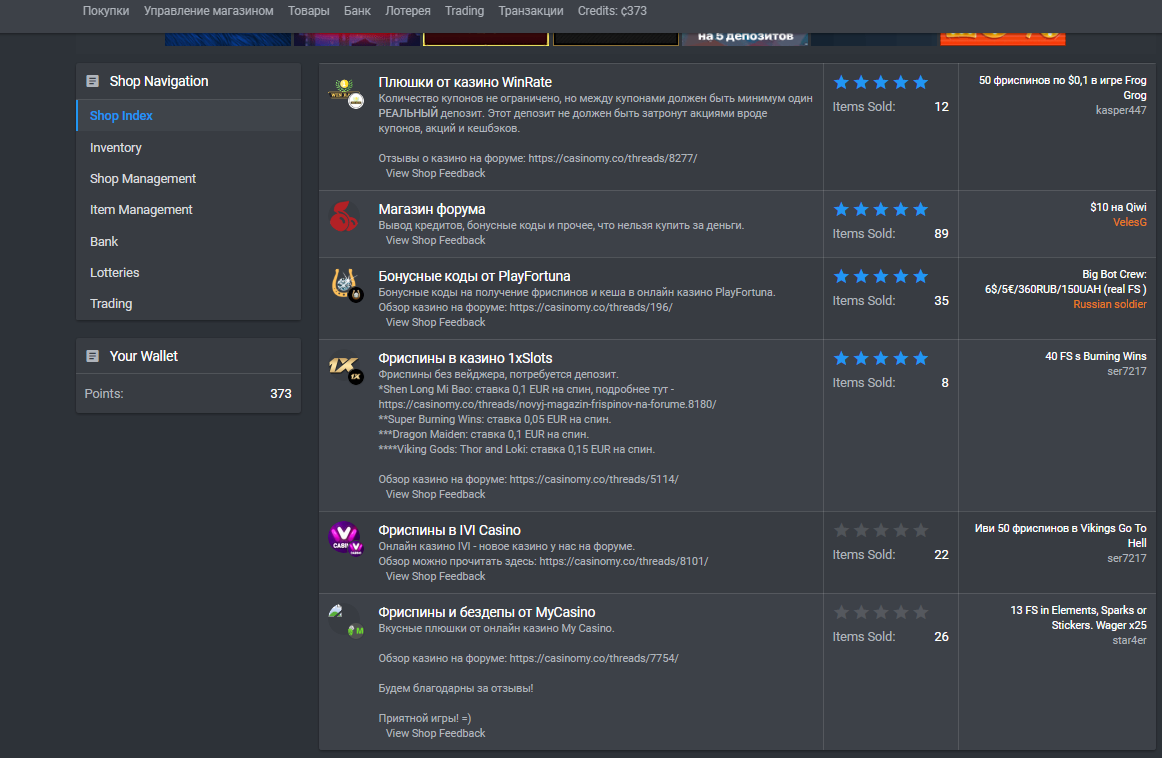The height and width of the screenshot is (758, 1162).
Task: View Shop Feedback for Магазин форума
Action: pyautogui.click(x=436, y=241)
